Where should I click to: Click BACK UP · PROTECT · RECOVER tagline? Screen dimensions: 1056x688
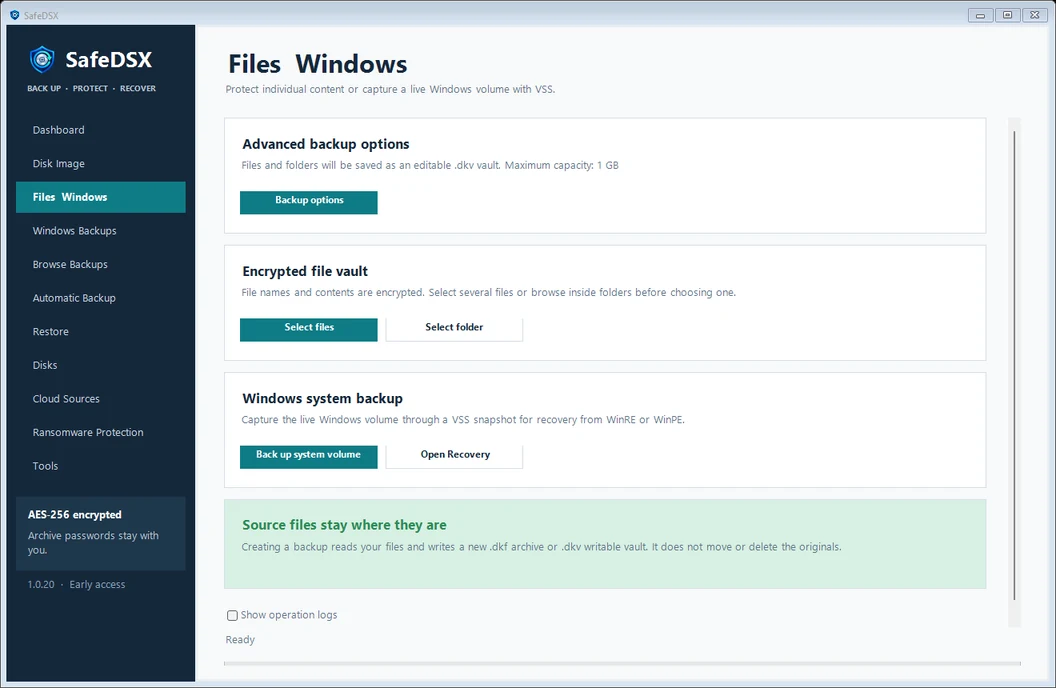coord(92,88)
